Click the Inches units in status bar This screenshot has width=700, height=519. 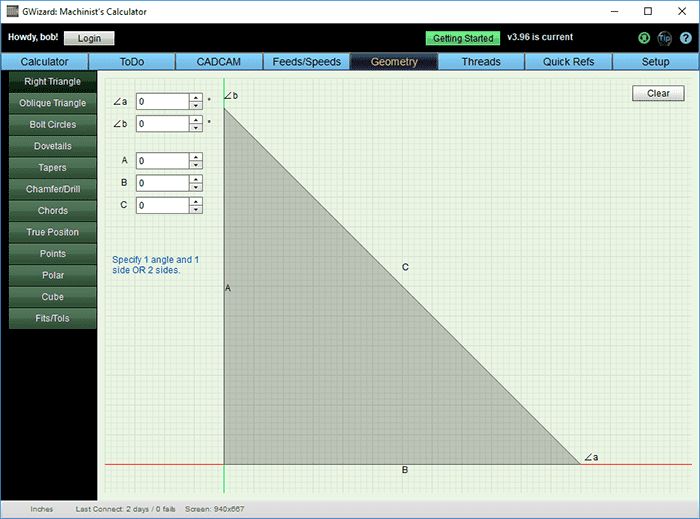pos(42,509)
